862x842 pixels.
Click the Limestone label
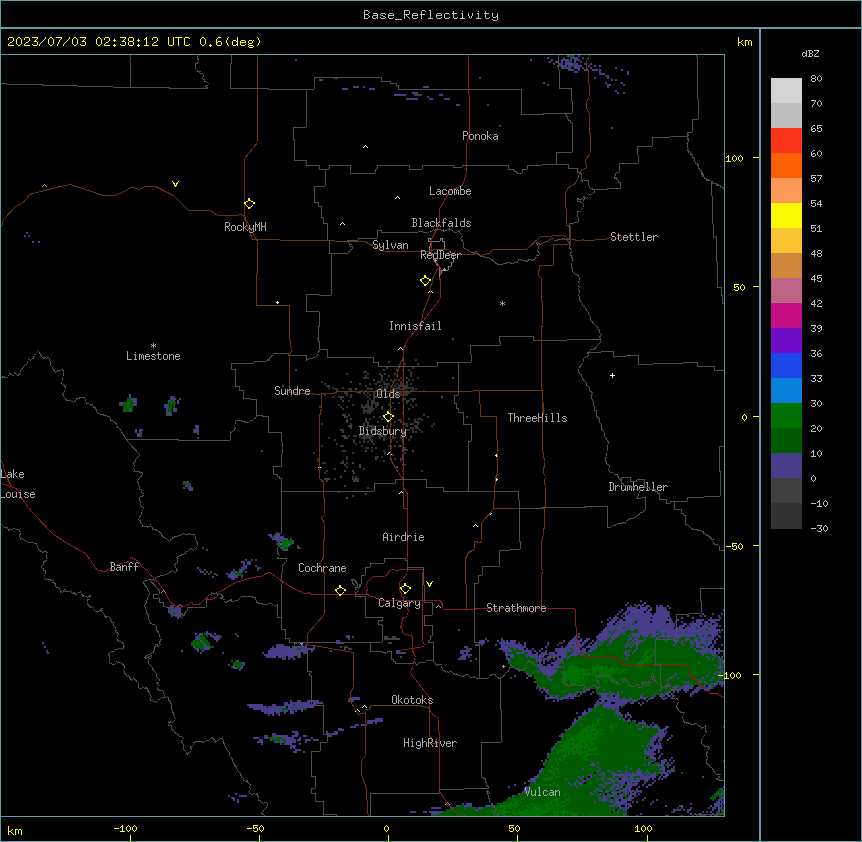tap(153, 356)
